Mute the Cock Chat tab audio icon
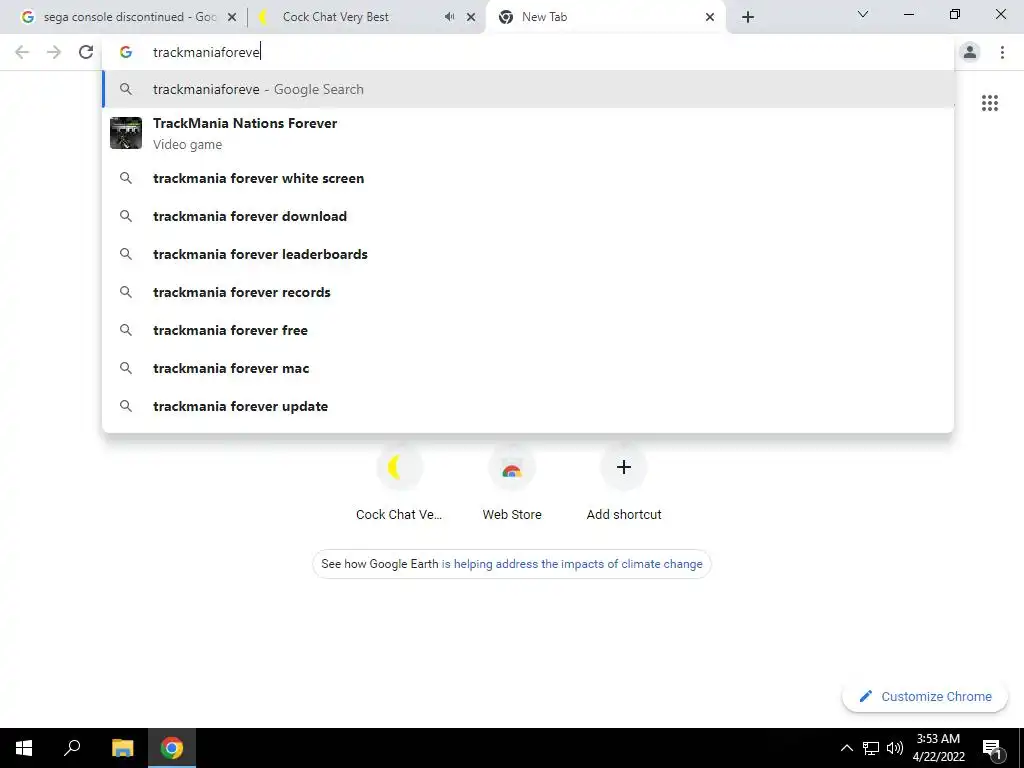 click(x=449, y=17)
